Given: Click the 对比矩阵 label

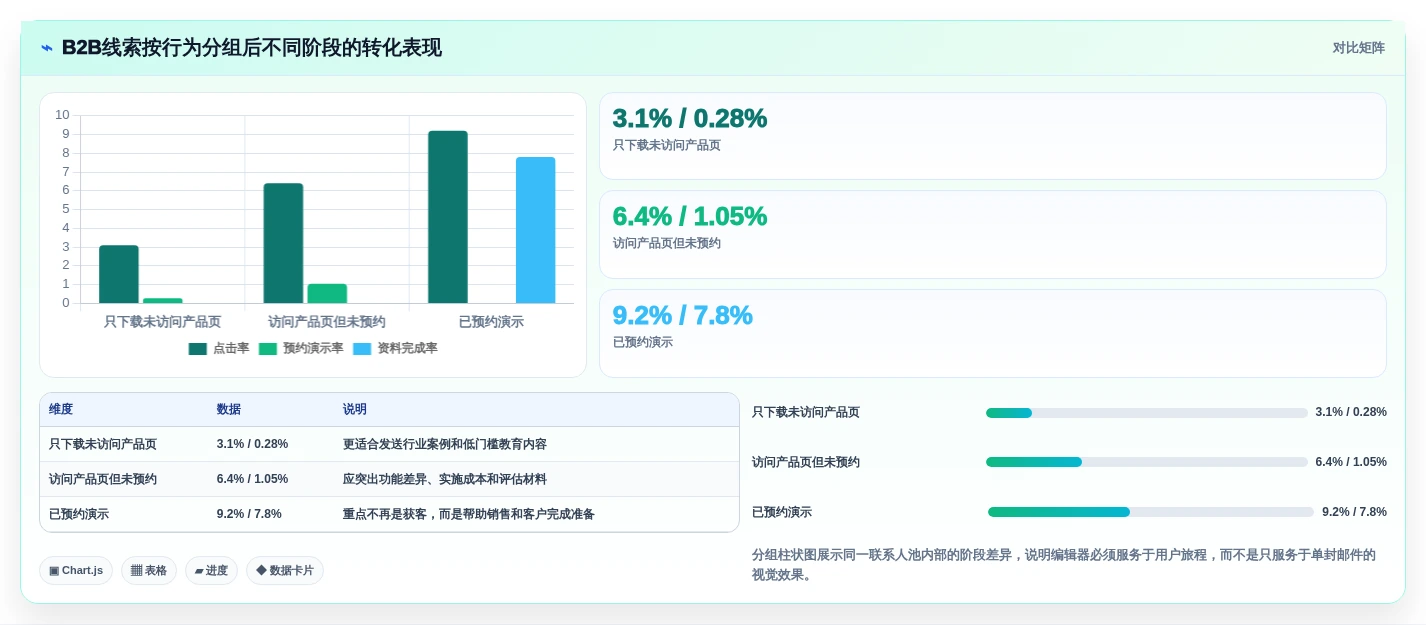Looking at the screenshot, I should (x=1358, y=48).
